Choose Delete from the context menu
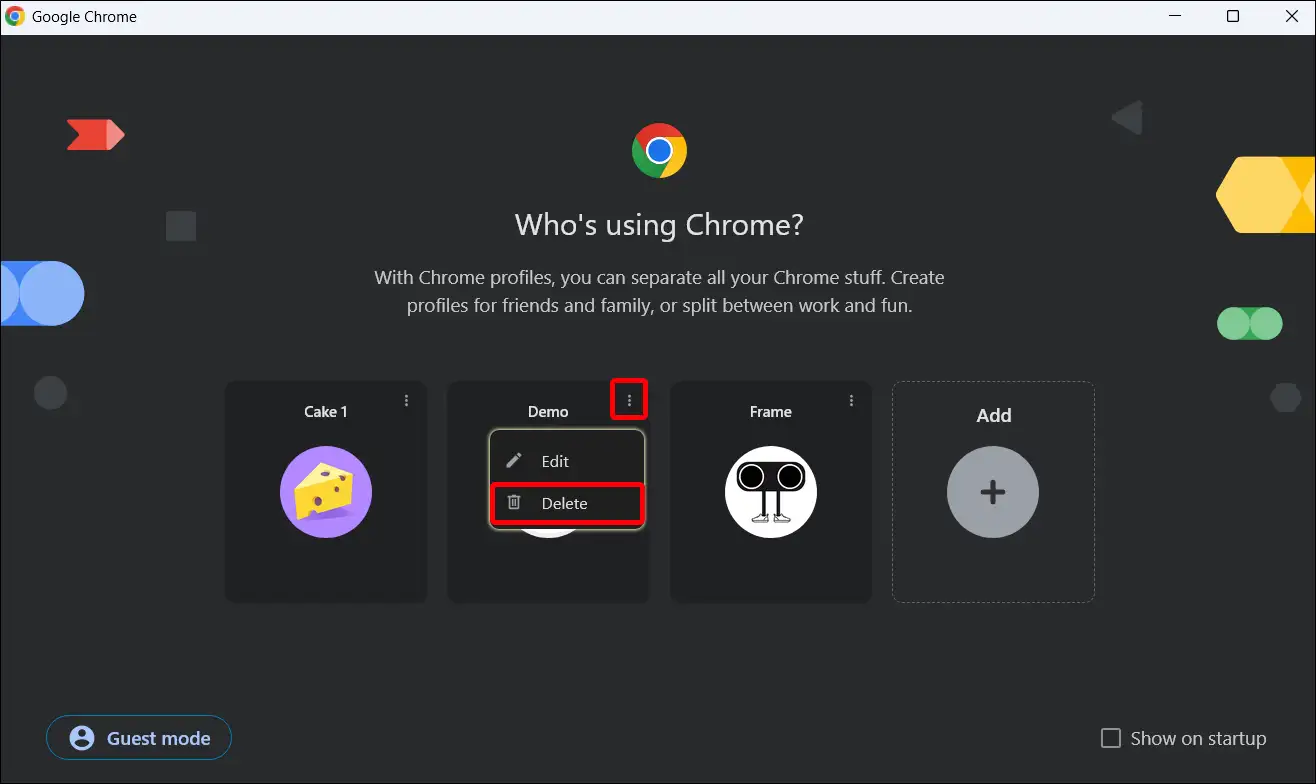Image resolution: width=1316 pixels, height=784 pixels. pos(567,503)
